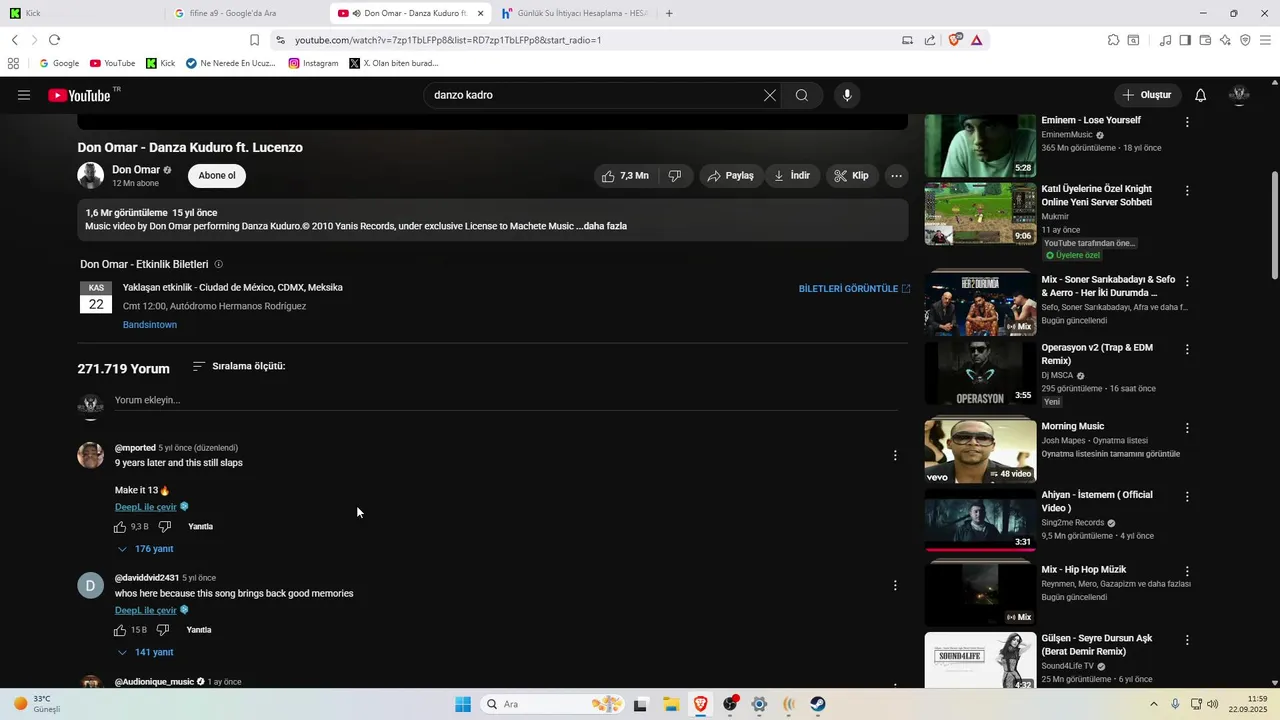The image size is (1280, 720).
Task: Click the Yorum ekleyin comment field
Action: point(505,401)
